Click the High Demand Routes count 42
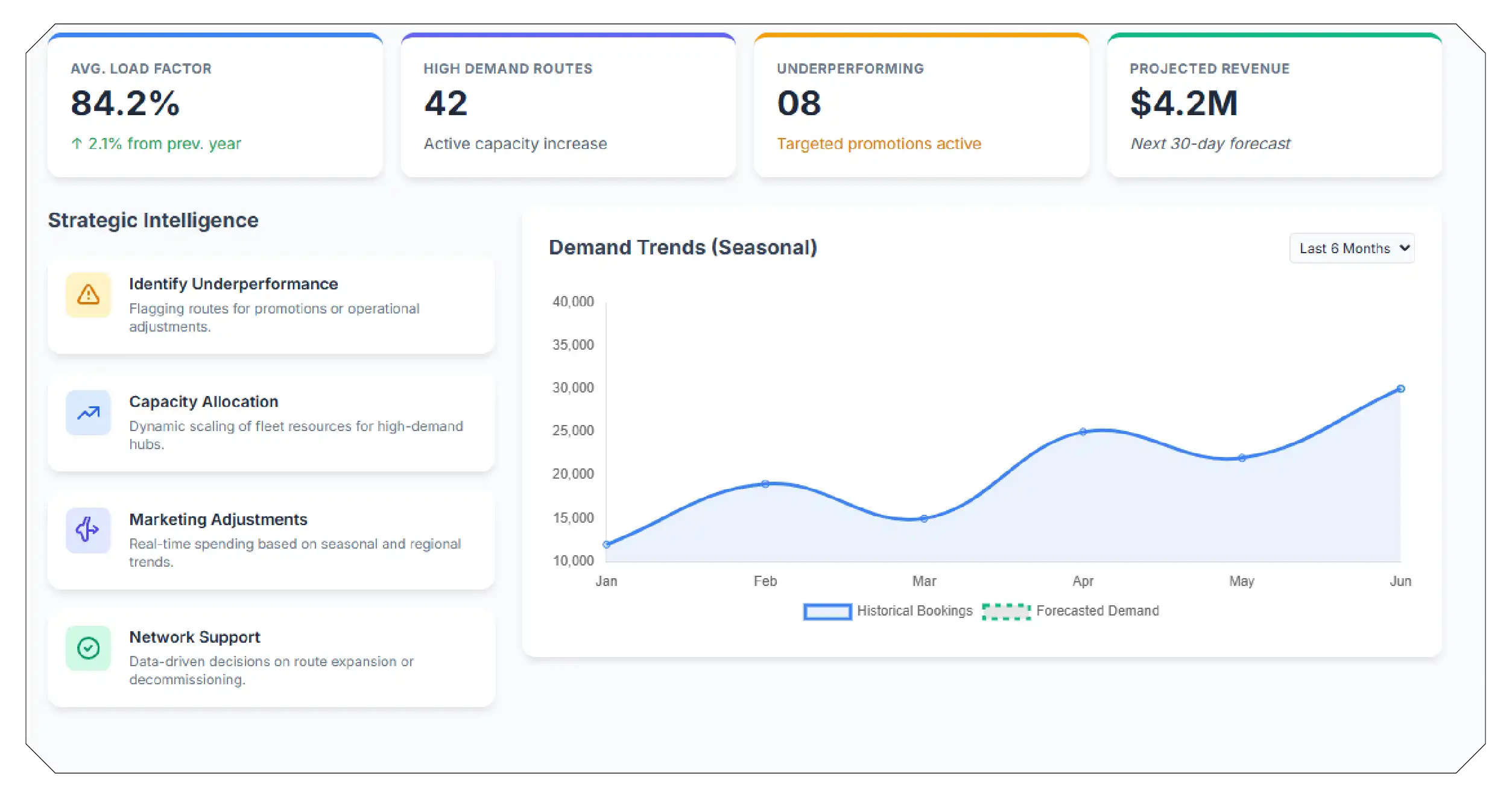 (445, 102)
